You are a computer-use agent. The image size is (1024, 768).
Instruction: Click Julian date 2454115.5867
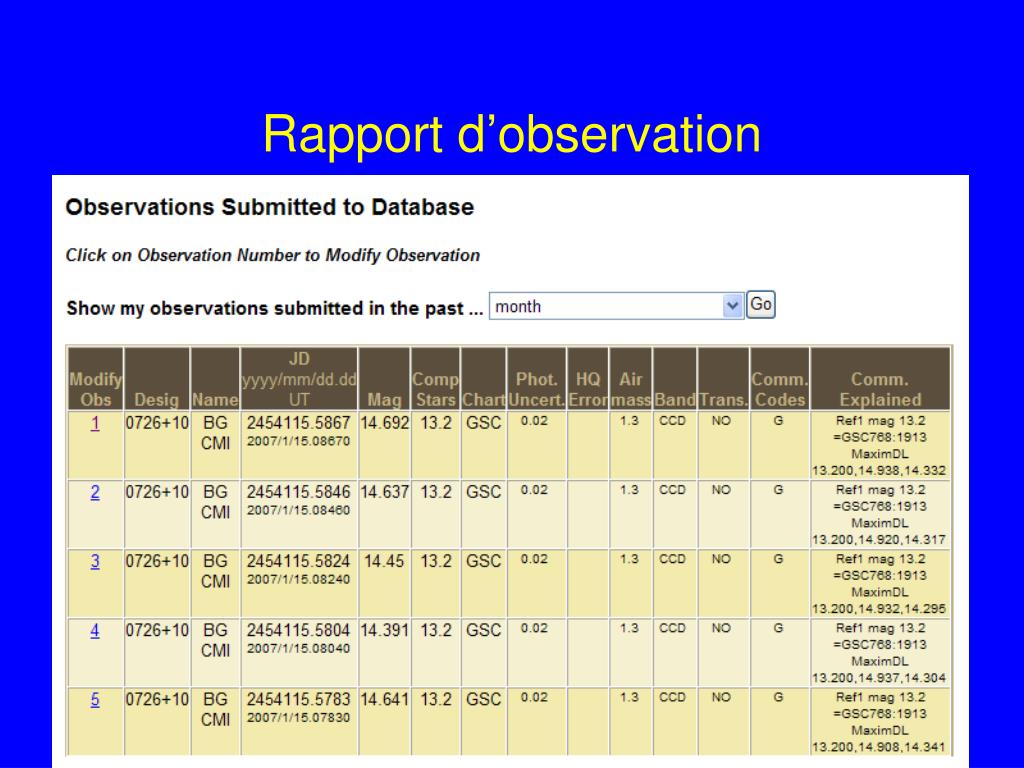pyautogui.click(x=298, y=423)
